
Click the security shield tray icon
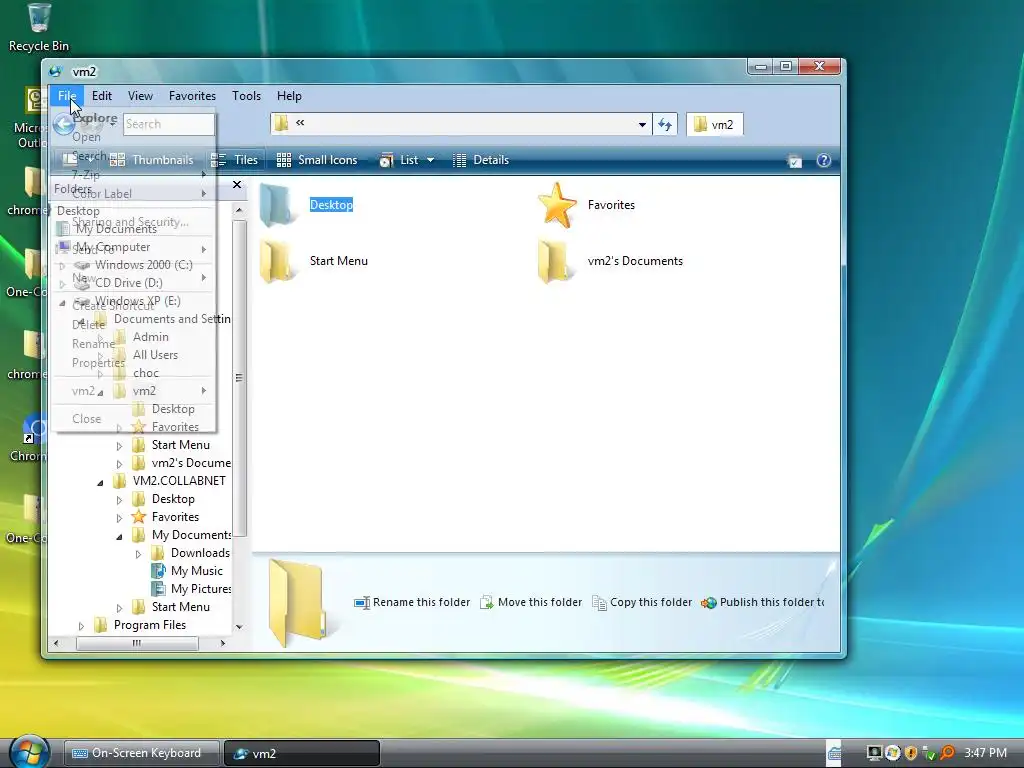911,753
